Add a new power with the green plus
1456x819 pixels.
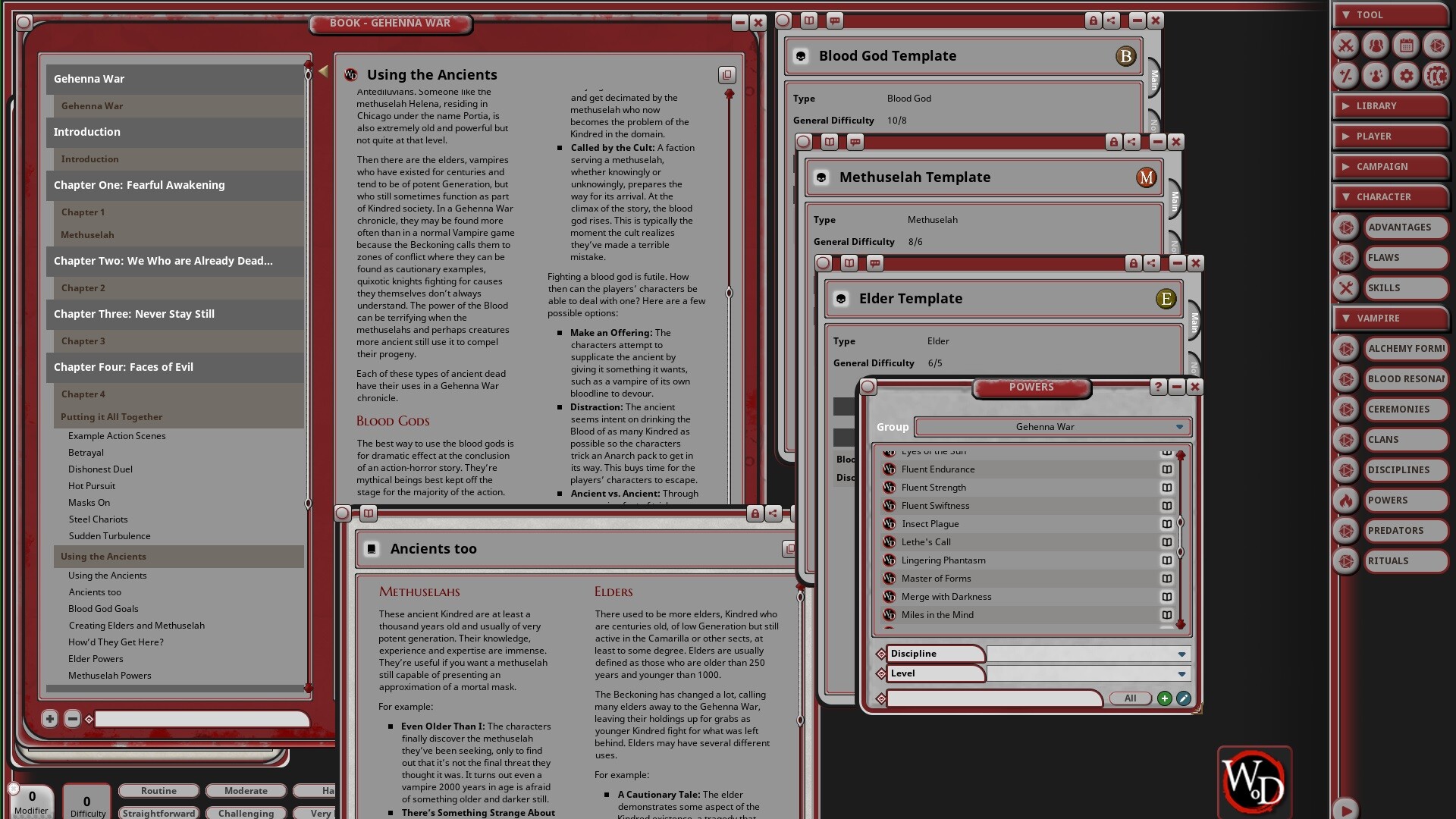click(x=1166, y=698)
